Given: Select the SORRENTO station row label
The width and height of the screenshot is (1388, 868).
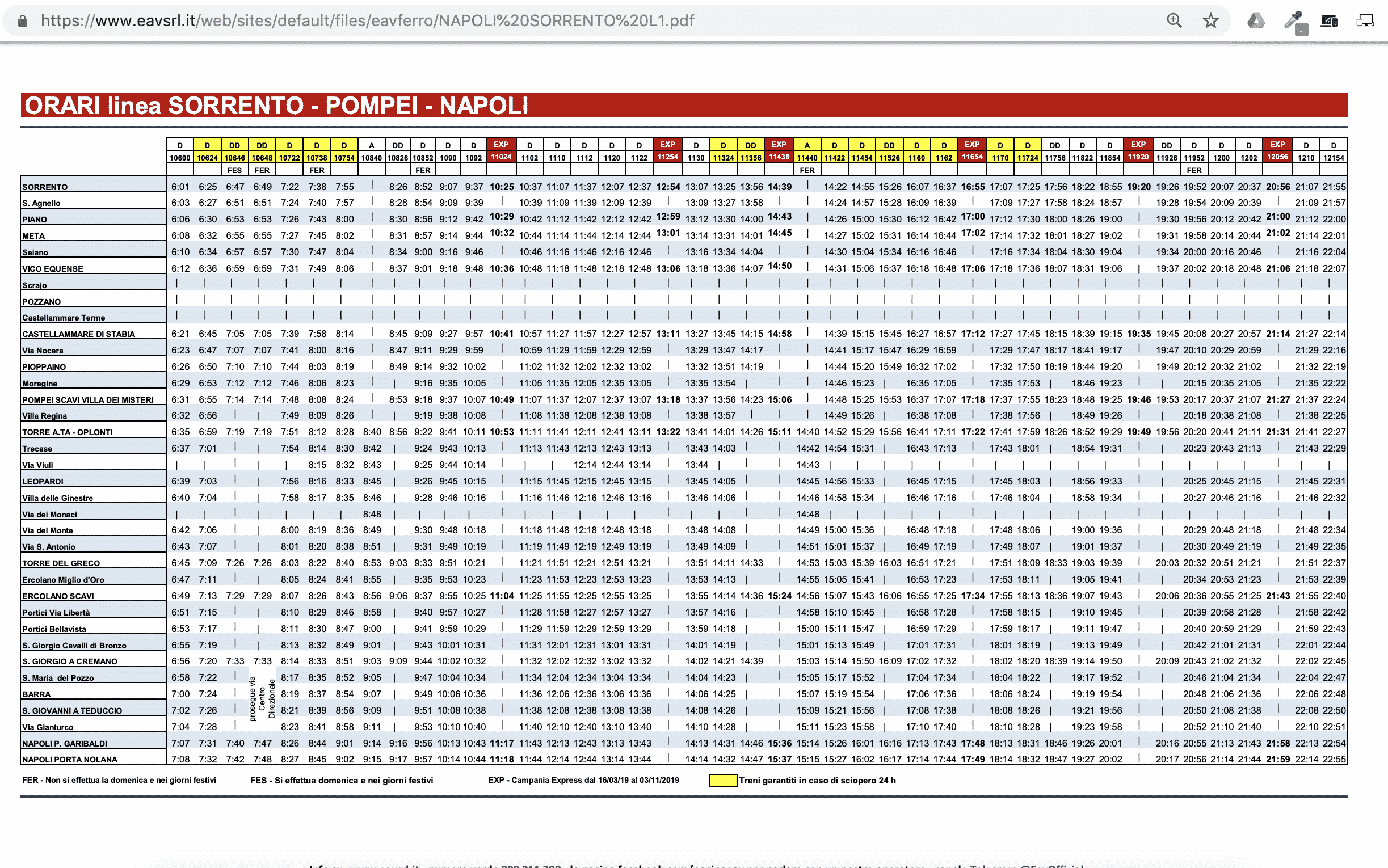Looking at the screenshot, I should [x=45, y=187].
